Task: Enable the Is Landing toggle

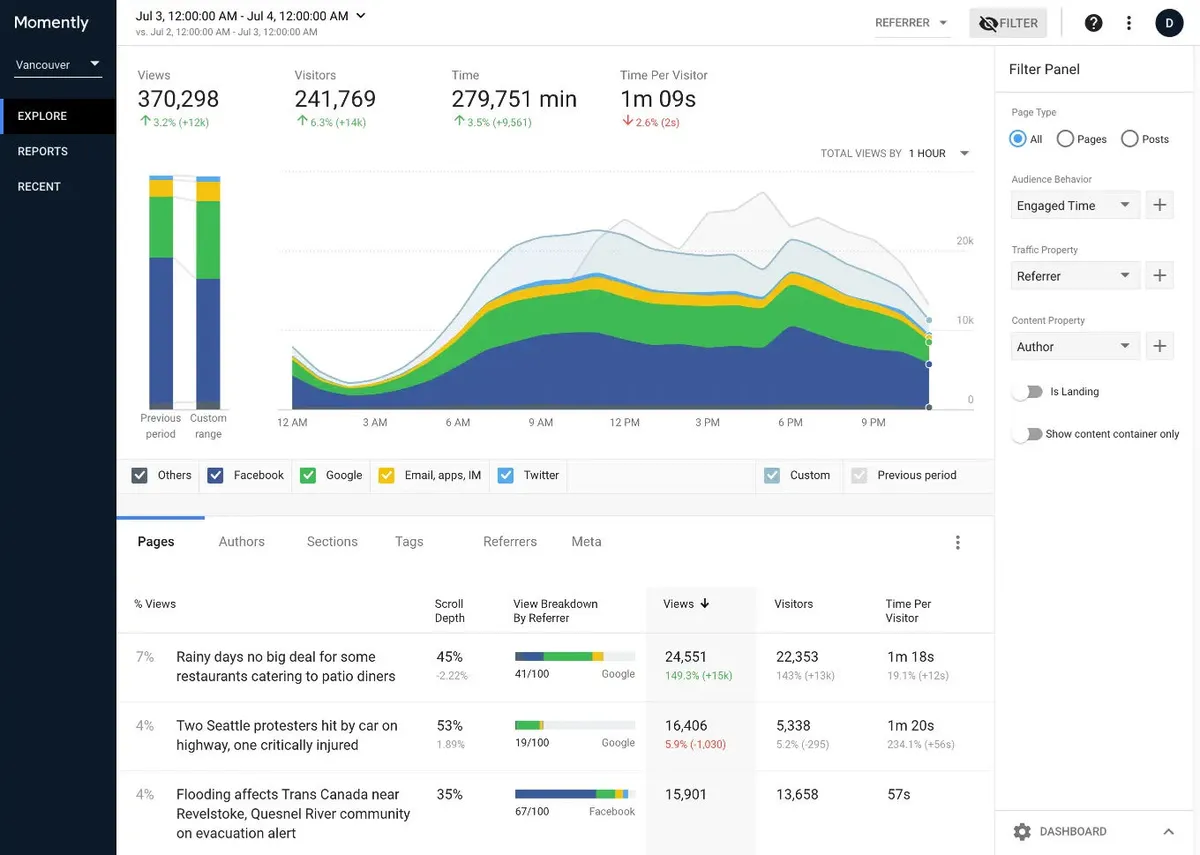Action: point(1027,392)
